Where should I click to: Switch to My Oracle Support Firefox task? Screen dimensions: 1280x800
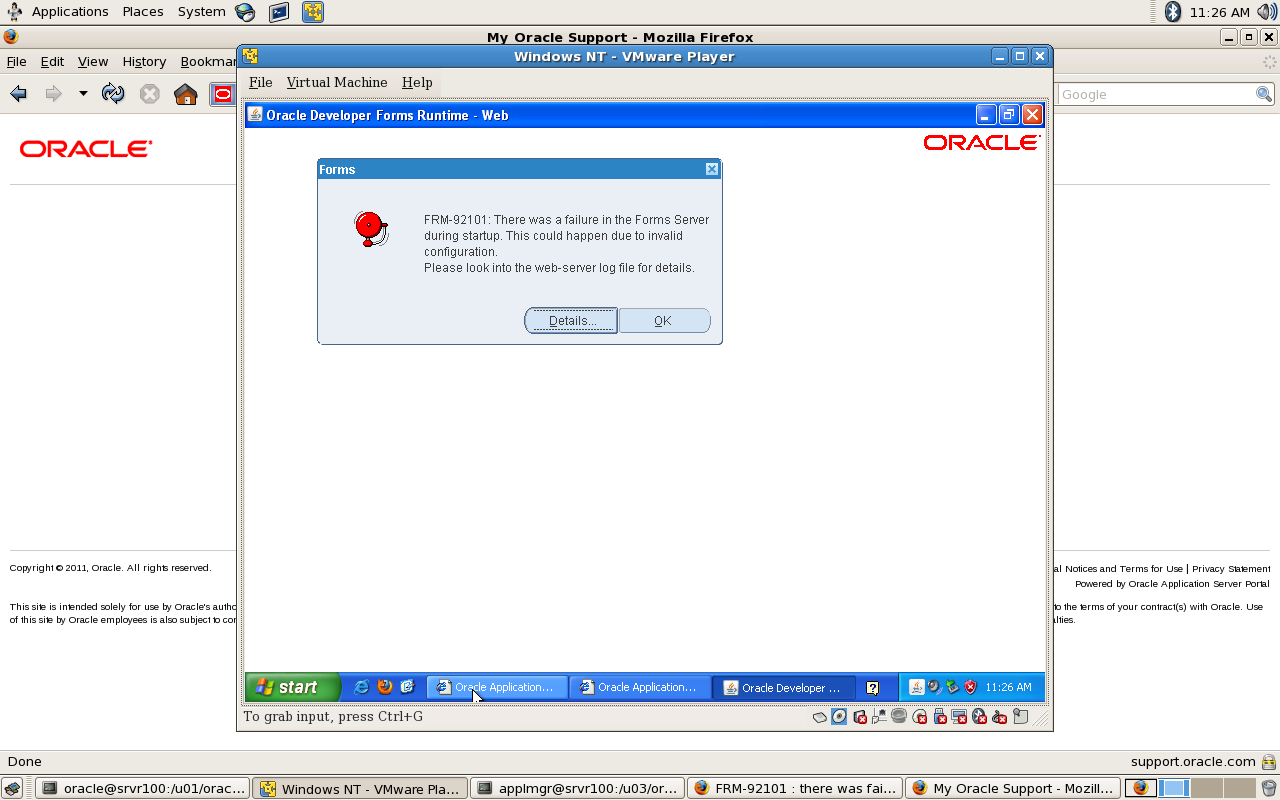pos(1013,788)
